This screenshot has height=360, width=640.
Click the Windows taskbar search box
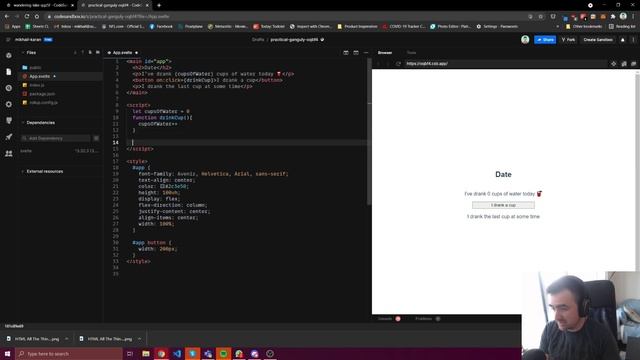69,353
